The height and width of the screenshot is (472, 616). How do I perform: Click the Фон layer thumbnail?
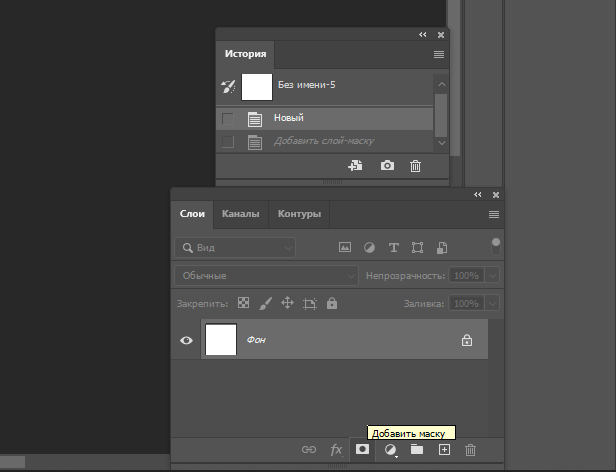221,340
